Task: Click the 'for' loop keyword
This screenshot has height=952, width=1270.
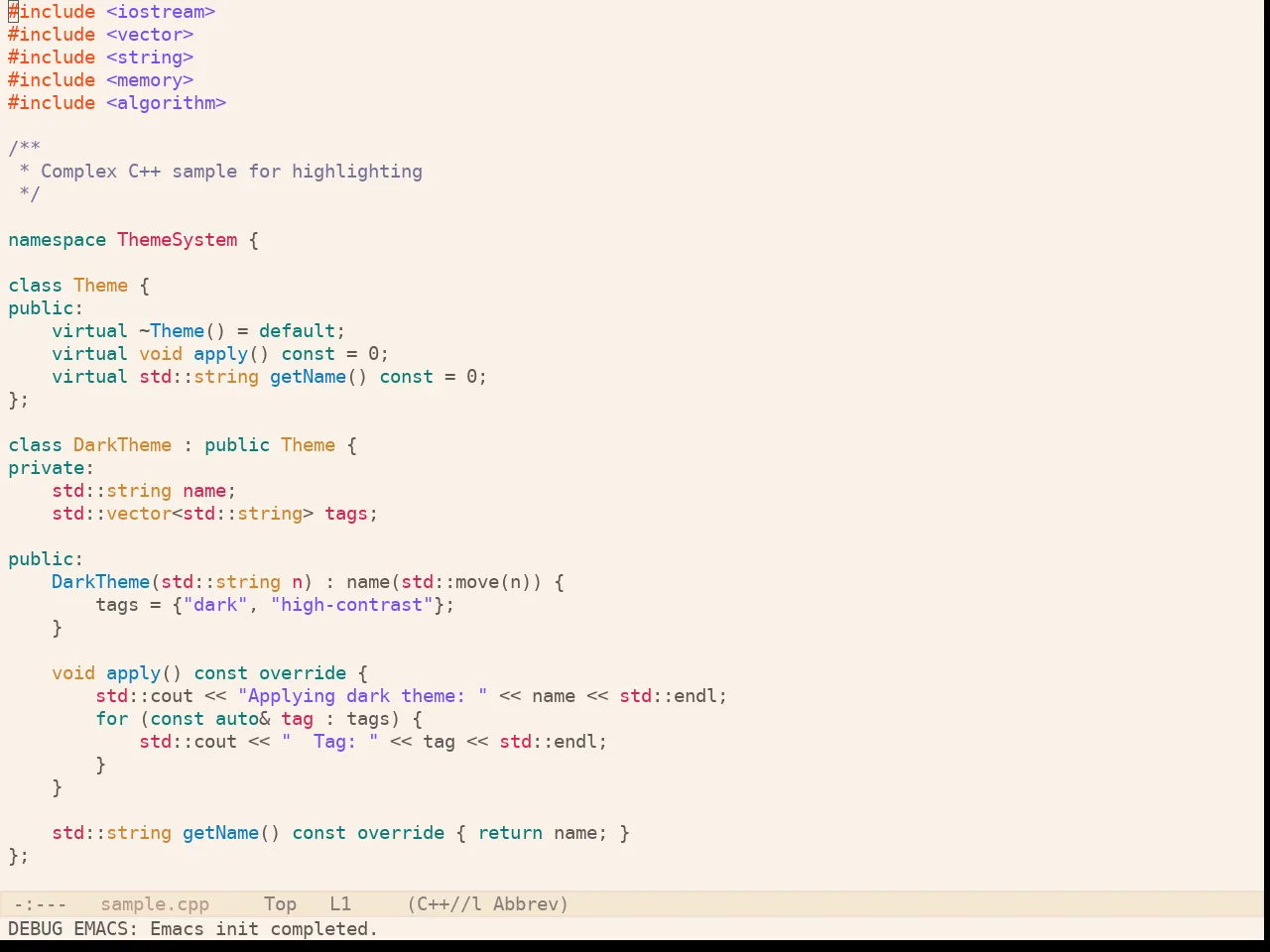Action: [x=112, y=719]
